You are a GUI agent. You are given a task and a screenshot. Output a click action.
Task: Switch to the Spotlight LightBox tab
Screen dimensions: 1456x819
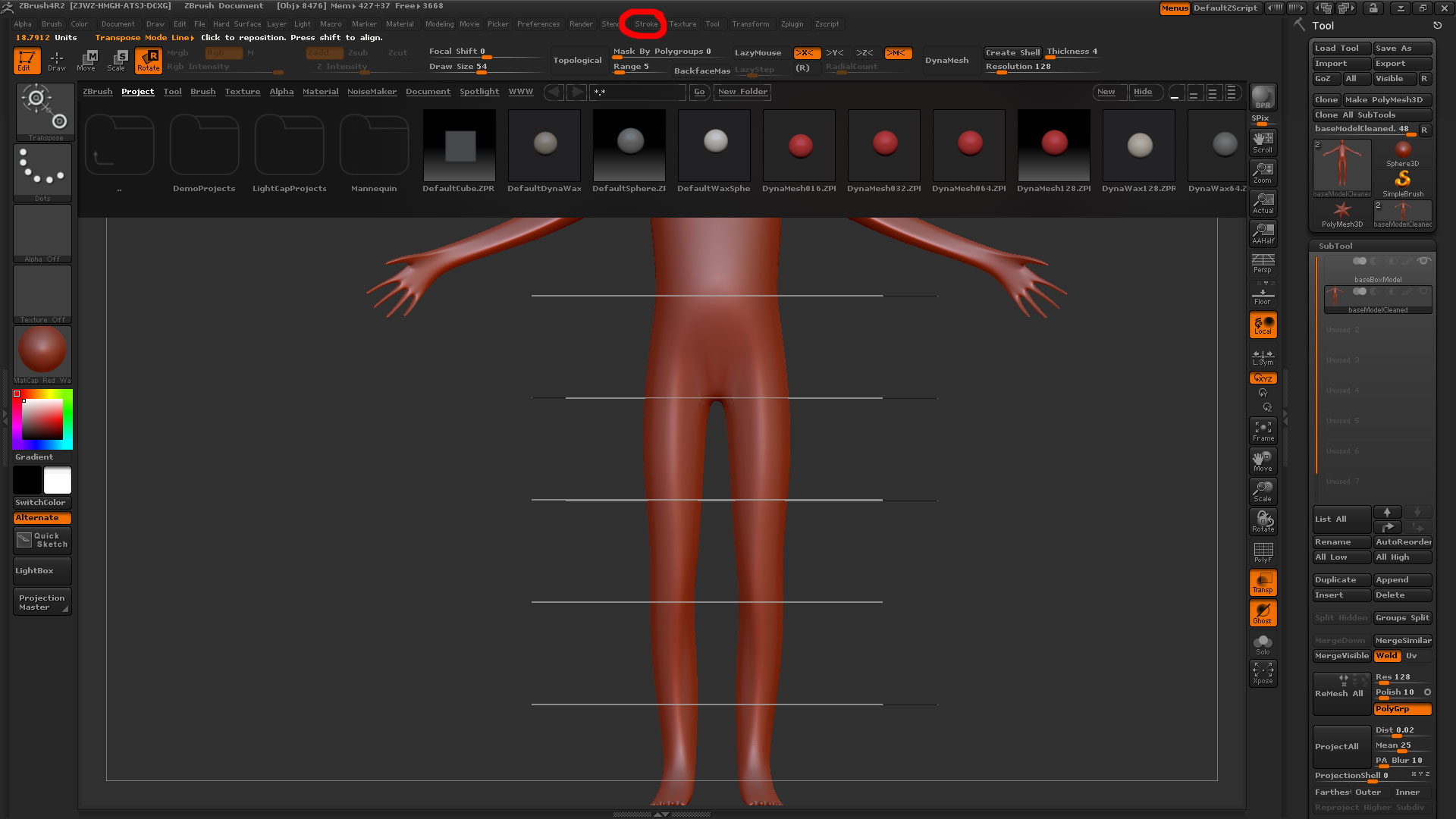pos(479,92)
